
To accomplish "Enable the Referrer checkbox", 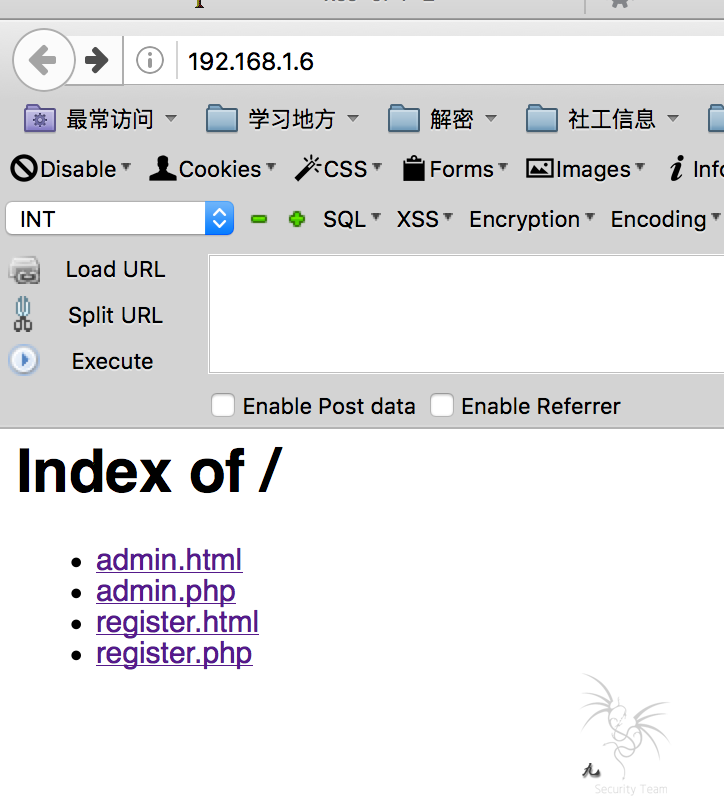I will 442,405.
